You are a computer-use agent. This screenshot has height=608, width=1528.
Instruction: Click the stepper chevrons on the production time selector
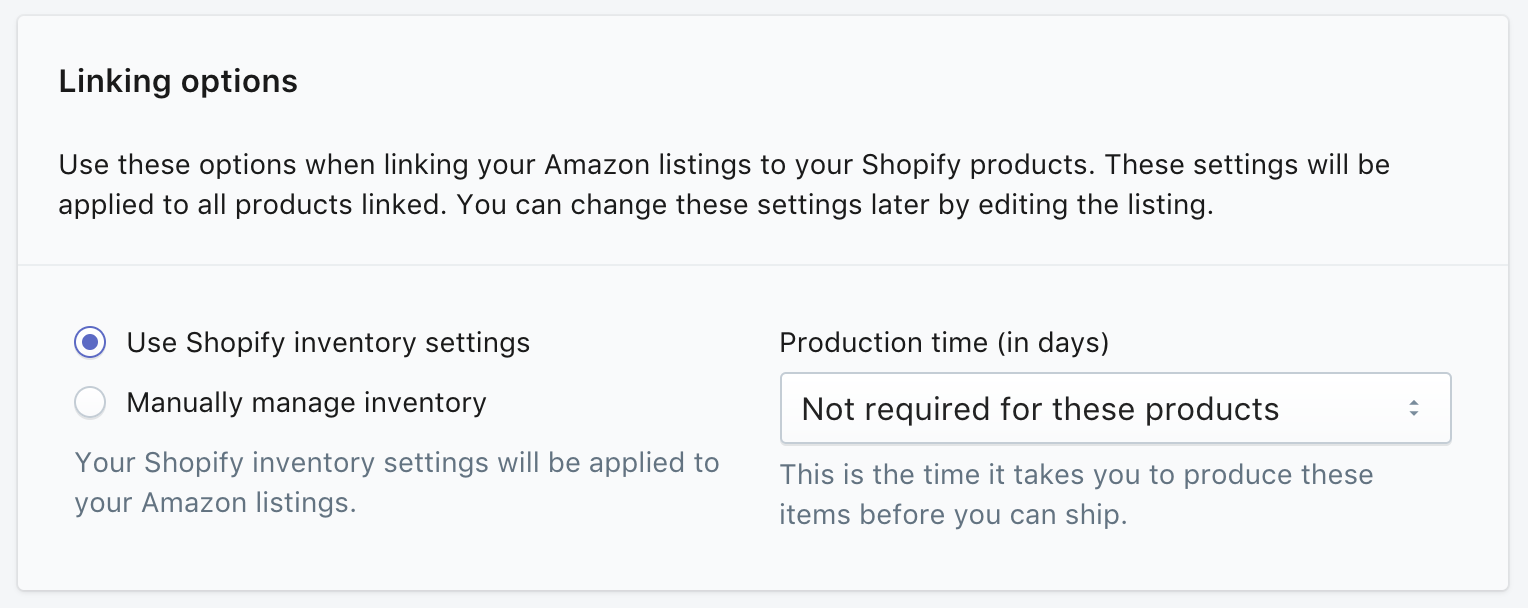click(1414, 408)
